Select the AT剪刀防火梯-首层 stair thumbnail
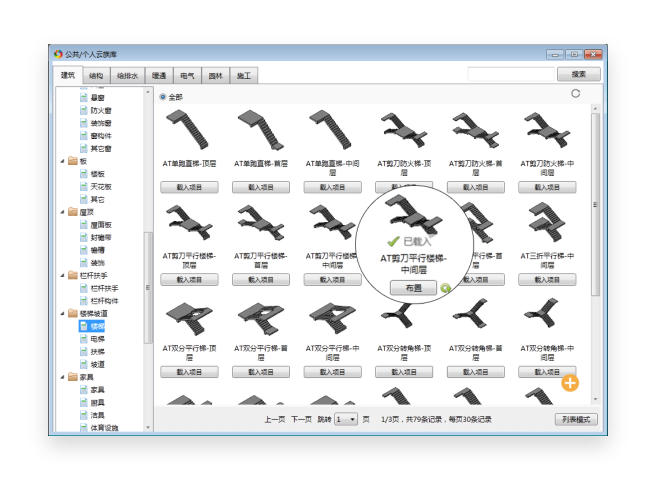The height and width of the screenshot is (500, 656). [x=476, y=130]
